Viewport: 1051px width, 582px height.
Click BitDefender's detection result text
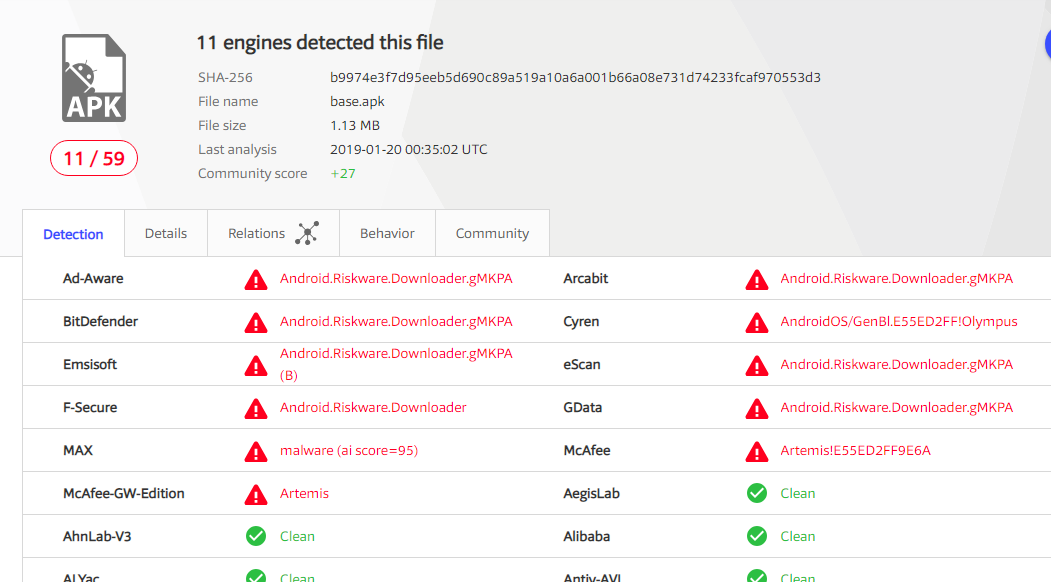click(396, 321)
